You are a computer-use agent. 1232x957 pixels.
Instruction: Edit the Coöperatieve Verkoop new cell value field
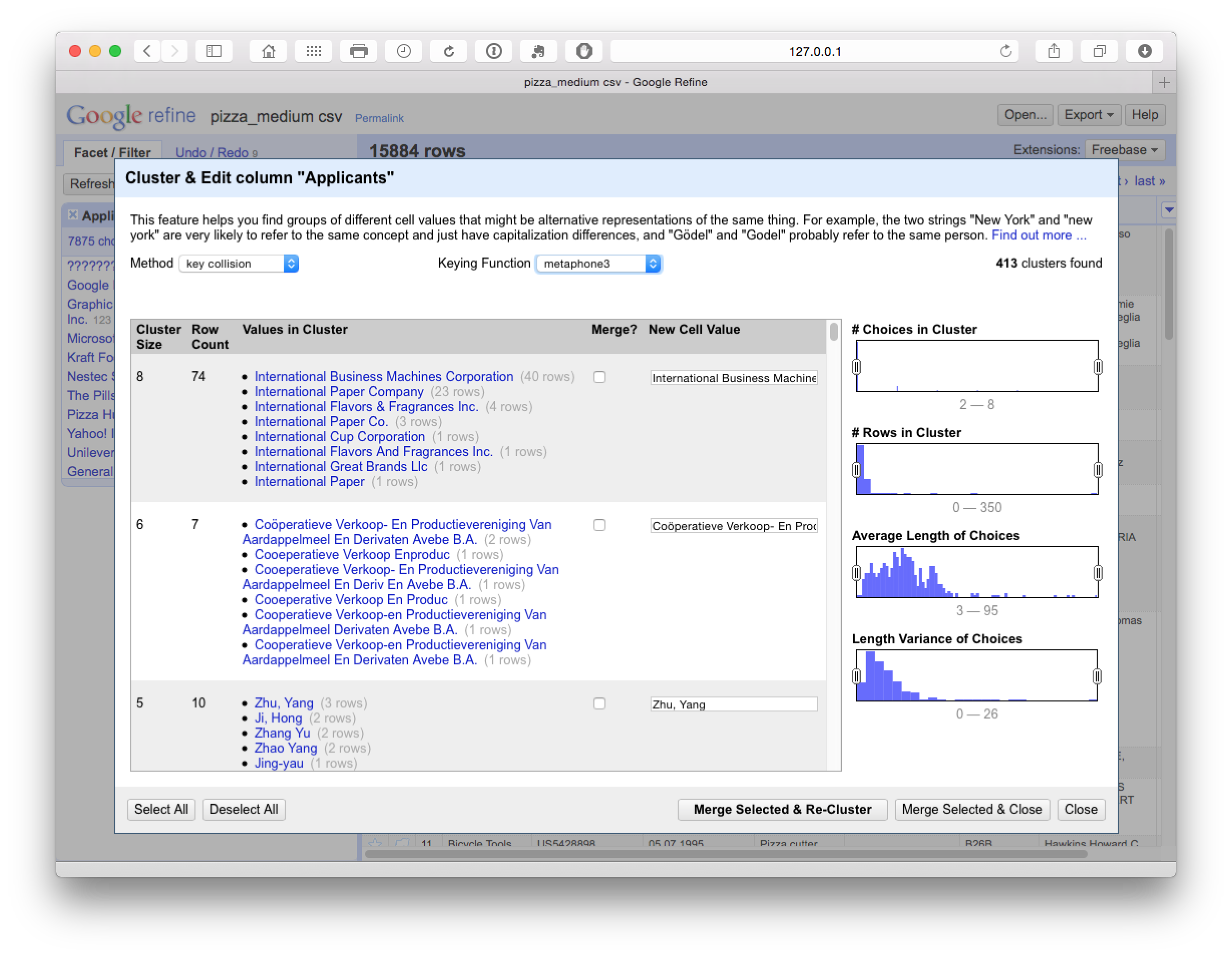[733, 526]
